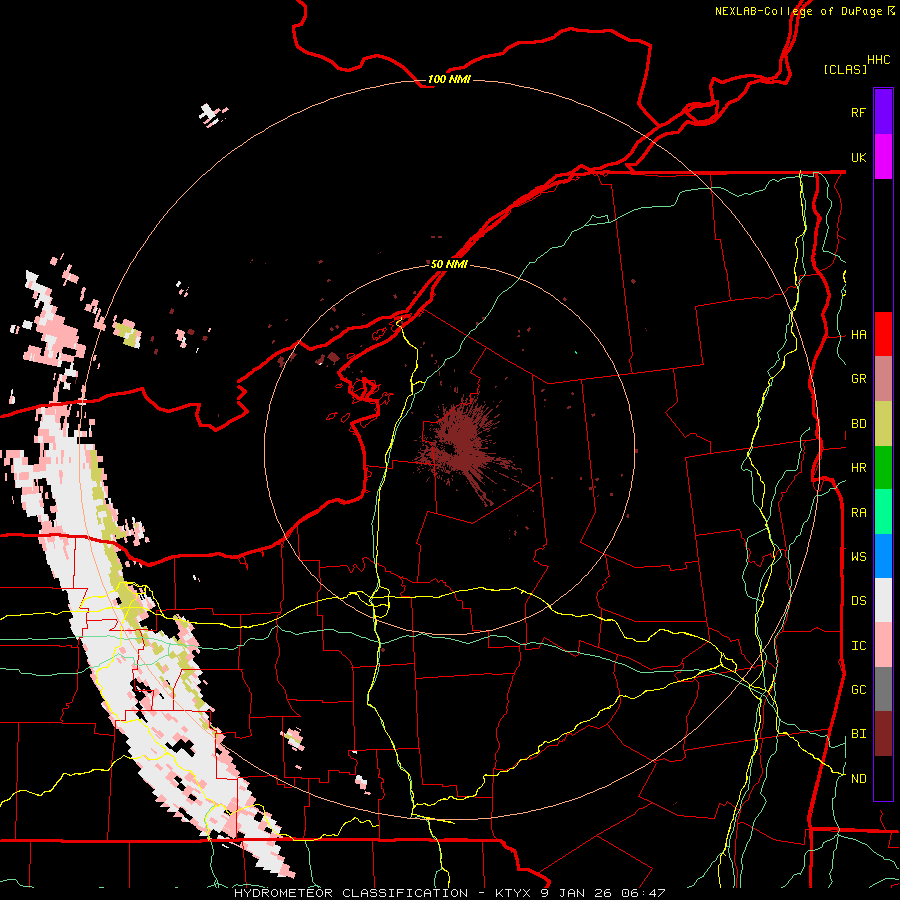Click the GR legend label

click(x=859, y=379)
